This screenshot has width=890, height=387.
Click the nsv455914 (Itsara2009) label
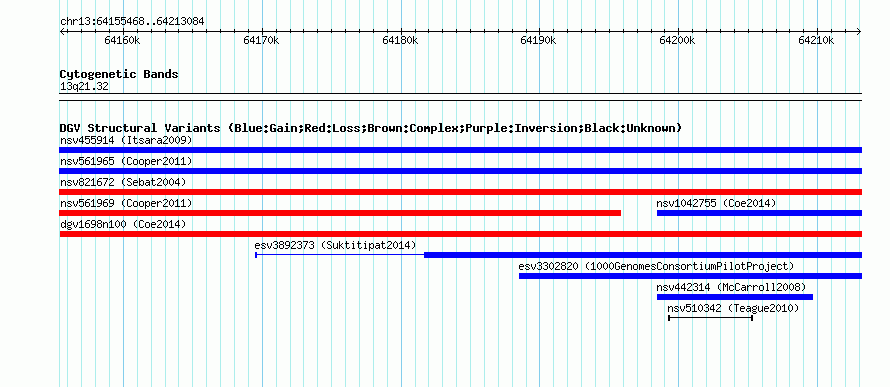[126, 140]
